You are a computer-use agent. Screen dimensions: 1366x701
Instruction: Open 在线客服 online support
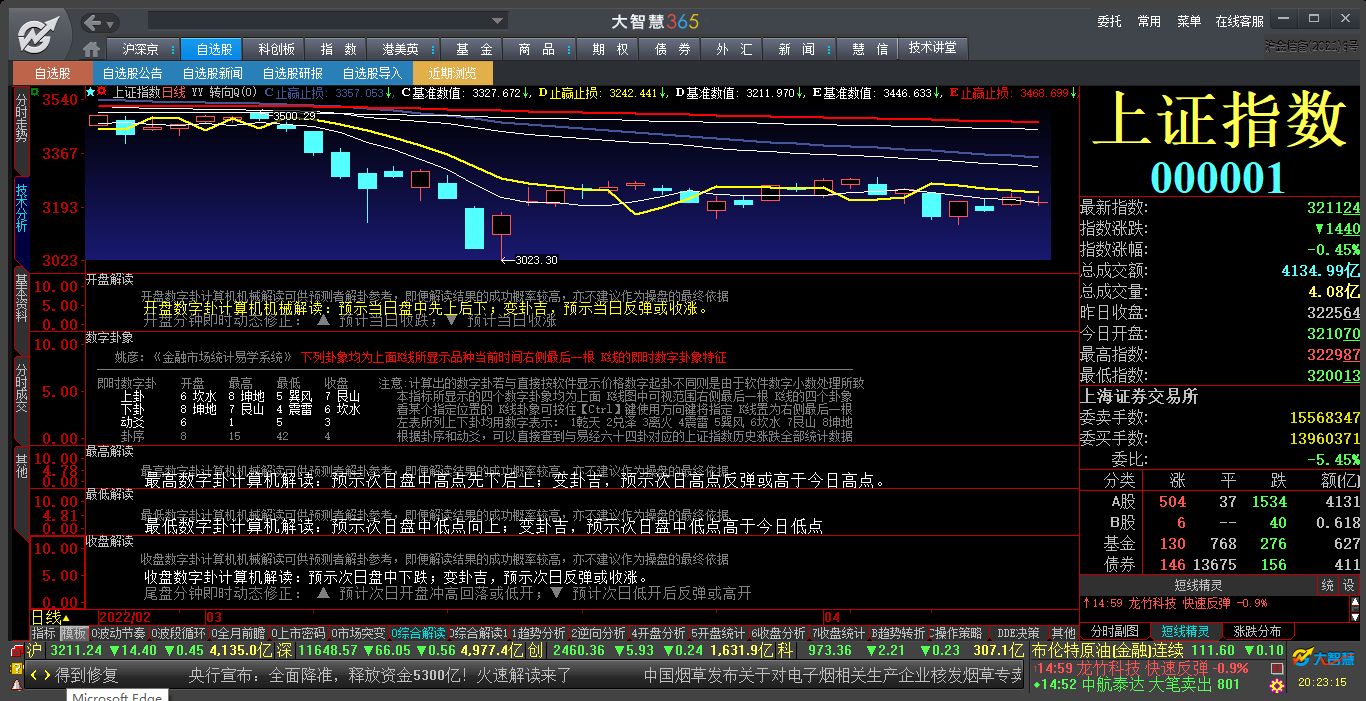pyautogui.click(x=1239, y=21)
